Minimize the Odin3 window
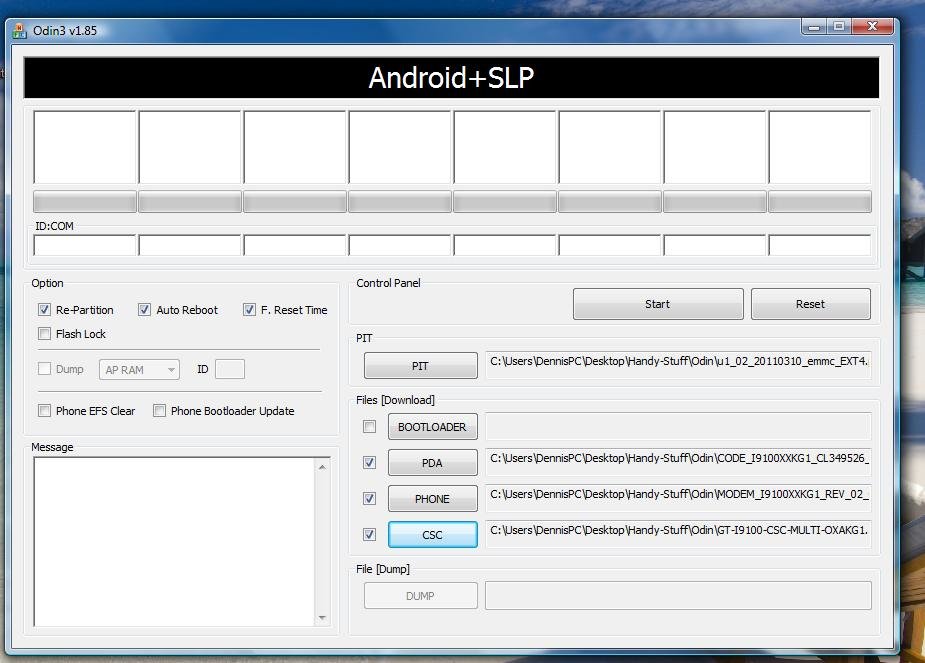This screenshot has width=925, height=663. click(814, 27)
